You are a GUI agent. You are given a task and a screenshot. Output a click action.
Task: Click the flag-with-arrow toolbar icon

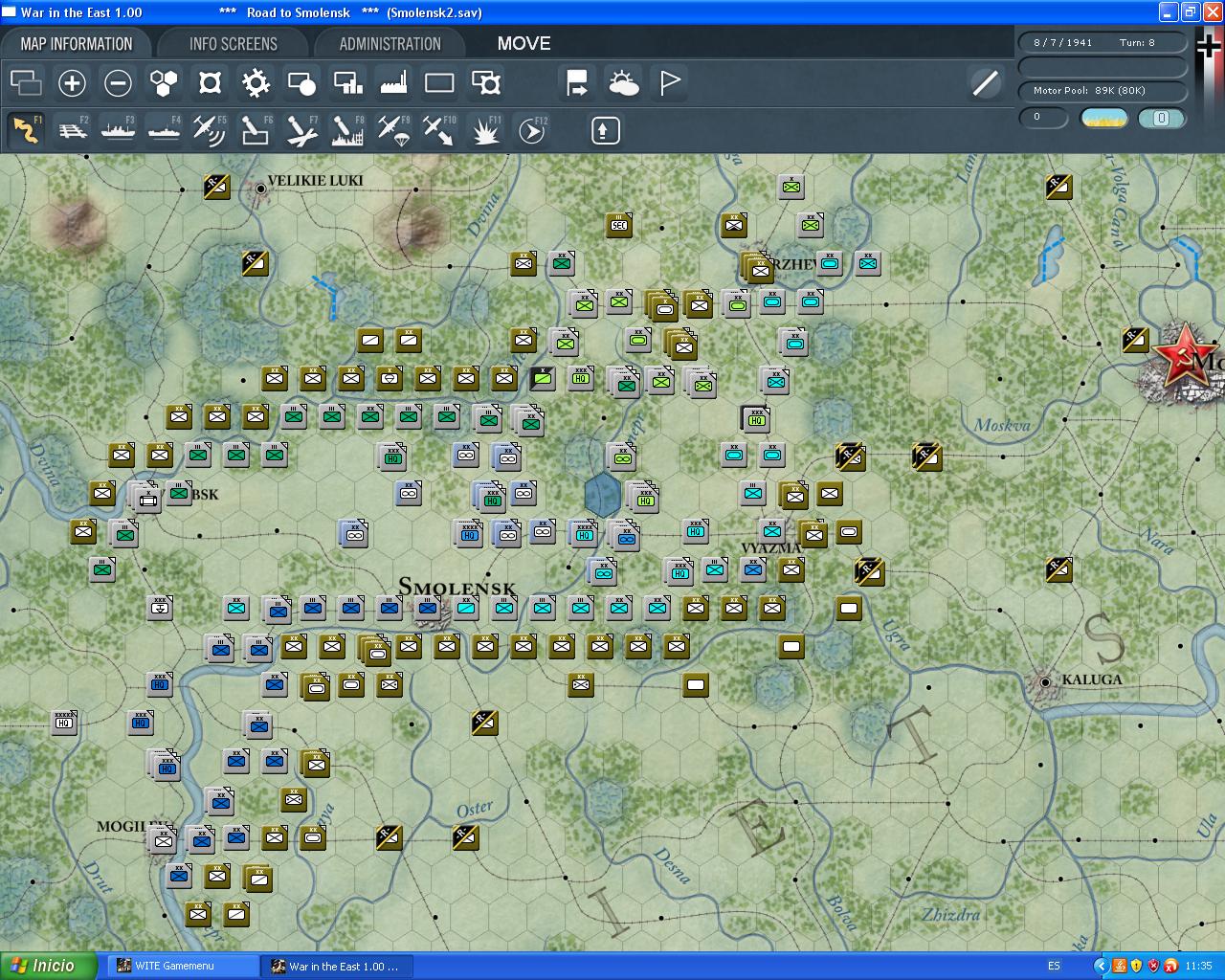pyautogui.click(x=577, y=83)
